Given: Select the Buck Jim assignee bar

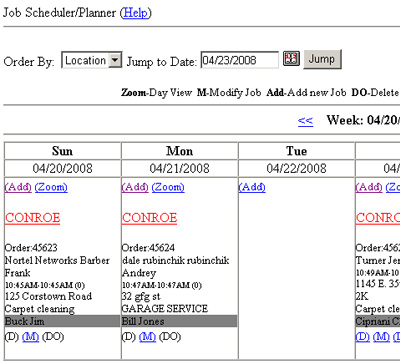Looking at the screenshot, I should (62, 321).
